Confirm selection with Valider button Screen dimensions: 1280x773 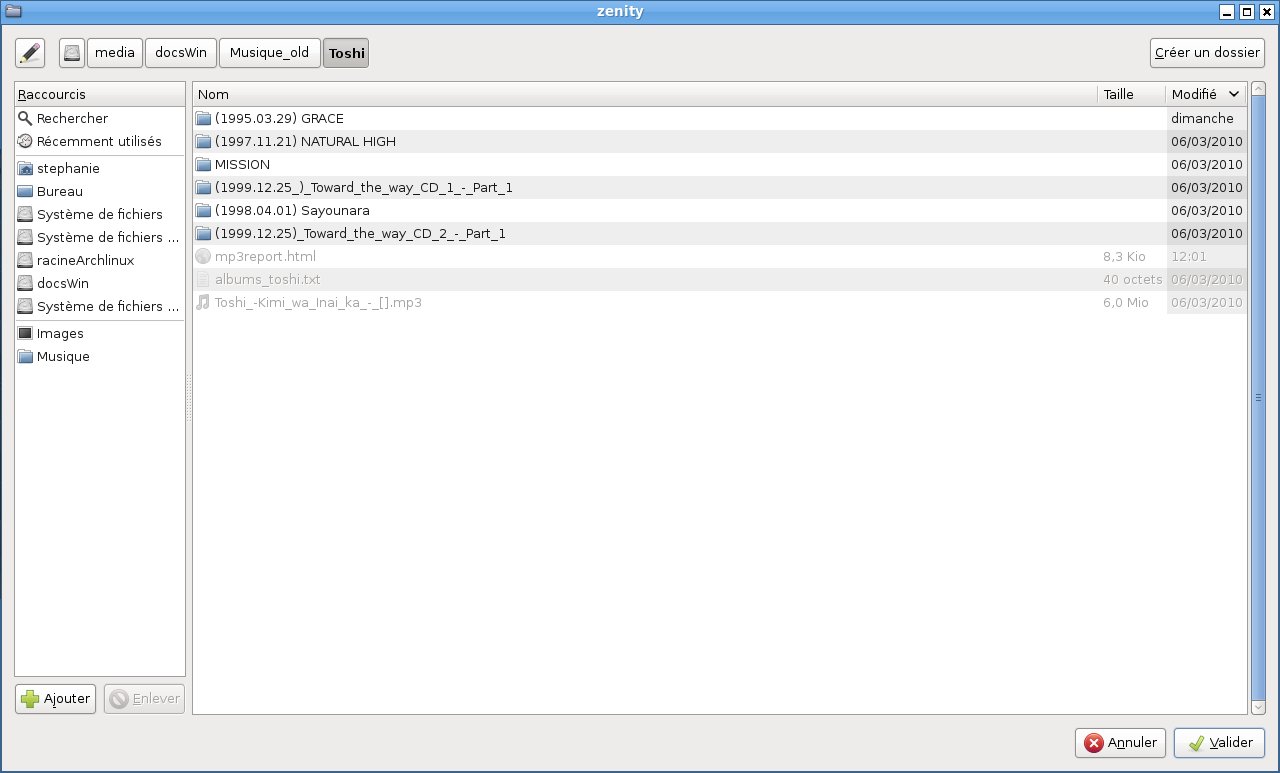click(x=1219, y=743)
